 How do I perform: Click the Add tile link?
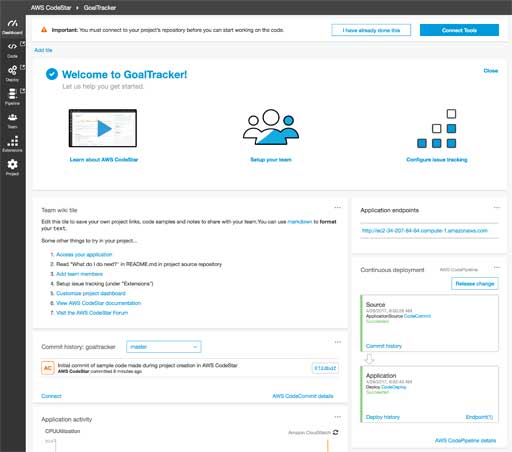(43, 50)
